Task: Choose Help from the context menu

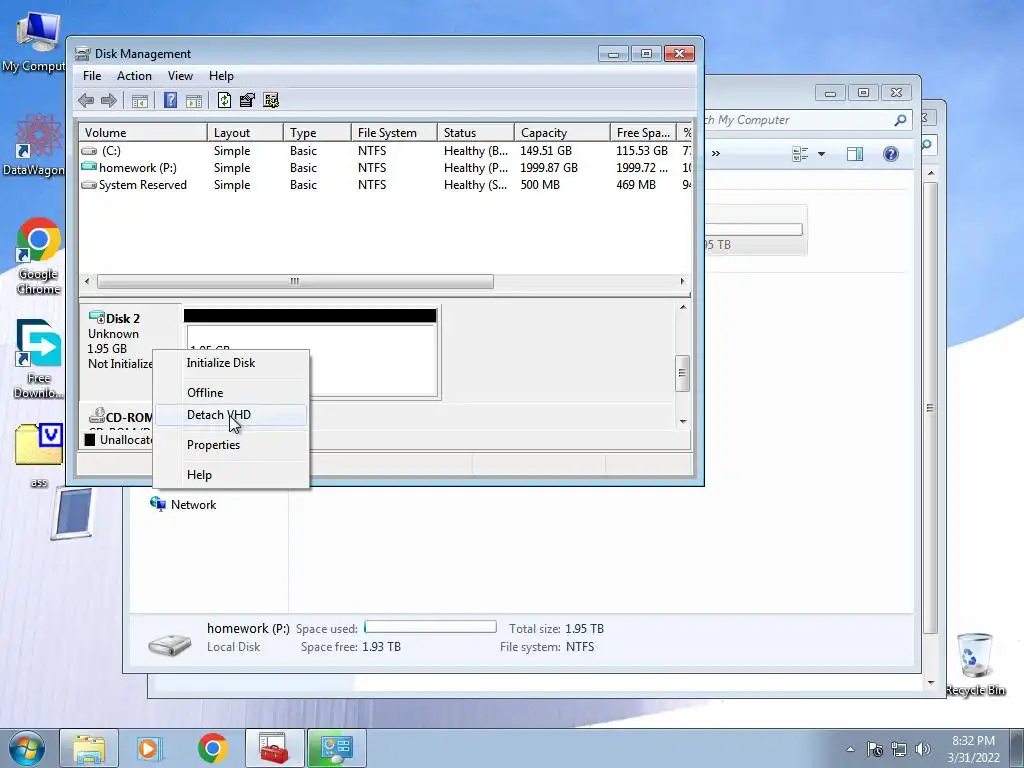Action: coord(231,475)
